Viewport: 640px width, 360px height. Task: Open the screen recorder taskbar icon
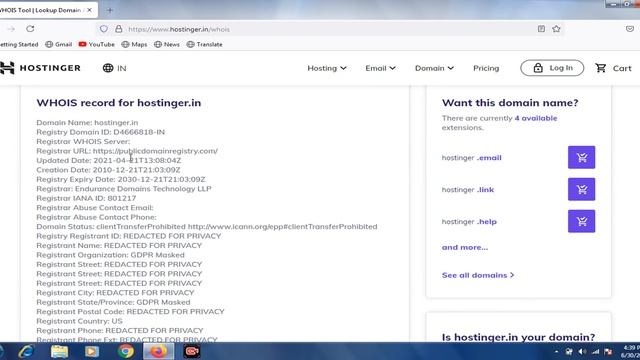(192, 351)
